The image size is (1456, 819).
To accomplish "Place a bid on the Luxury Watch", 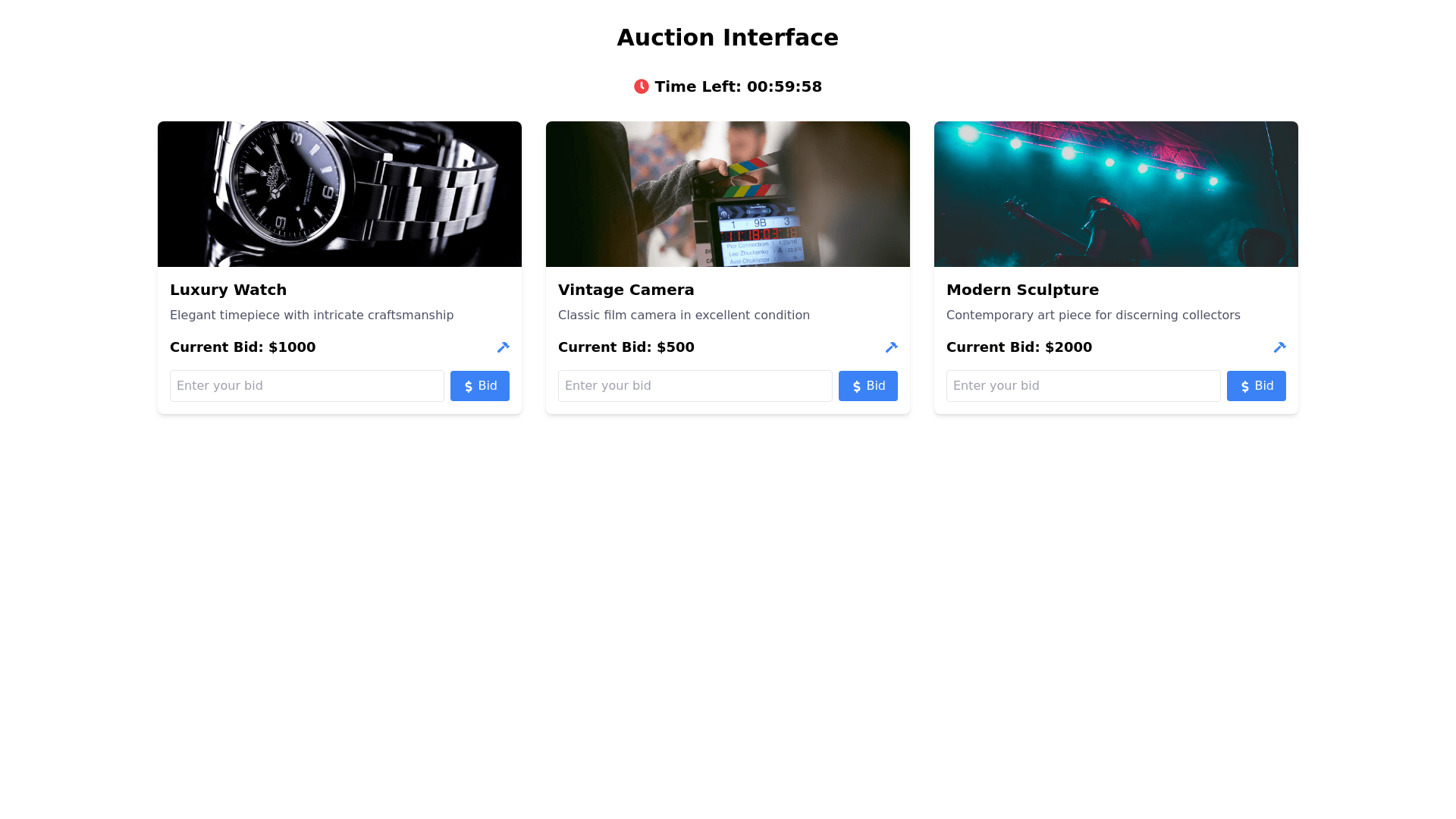I will coord(480,386).
